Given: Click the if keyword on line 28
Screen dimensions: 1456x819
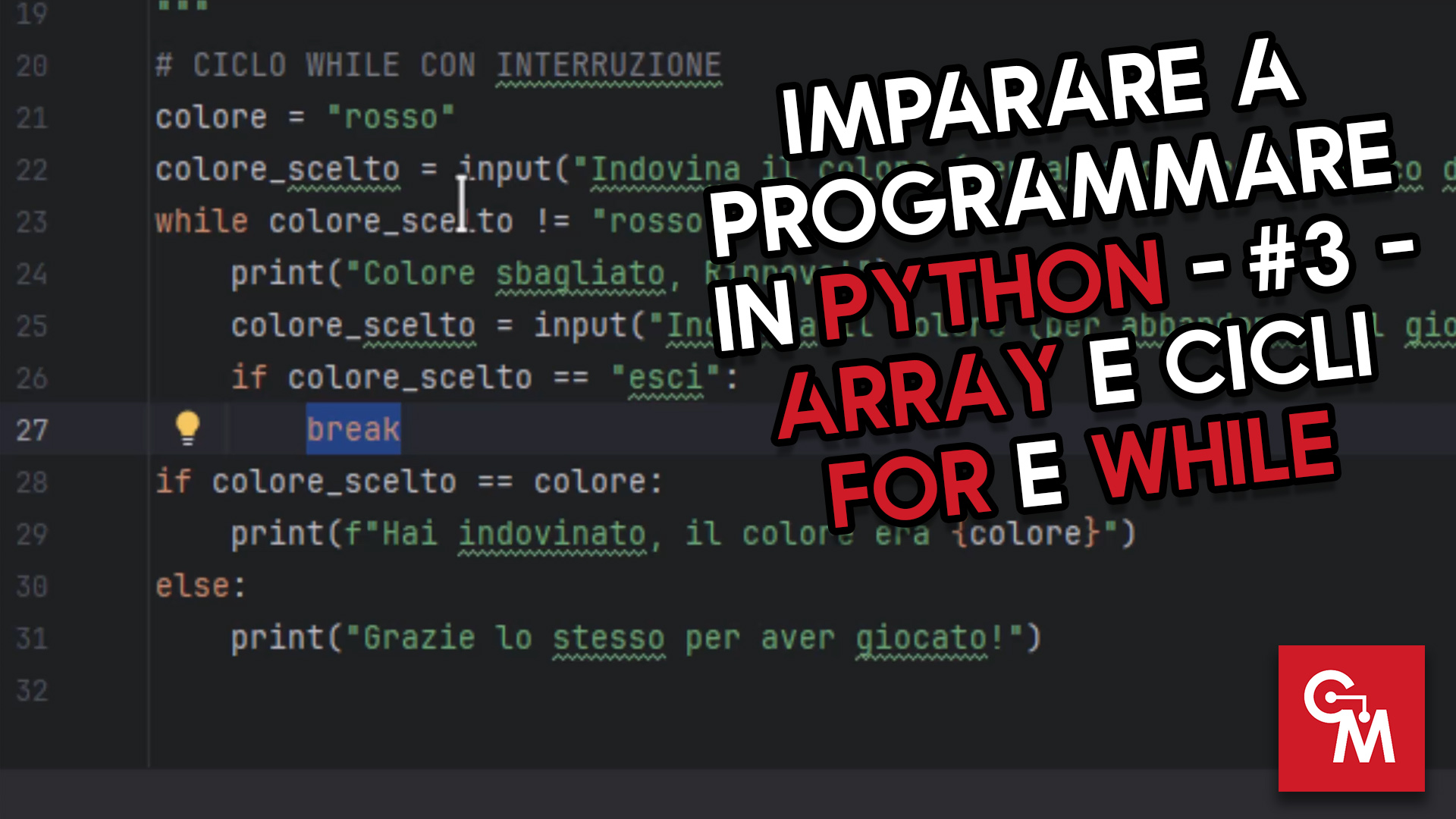Looking at the screenshot, I should tap(173, 482).
